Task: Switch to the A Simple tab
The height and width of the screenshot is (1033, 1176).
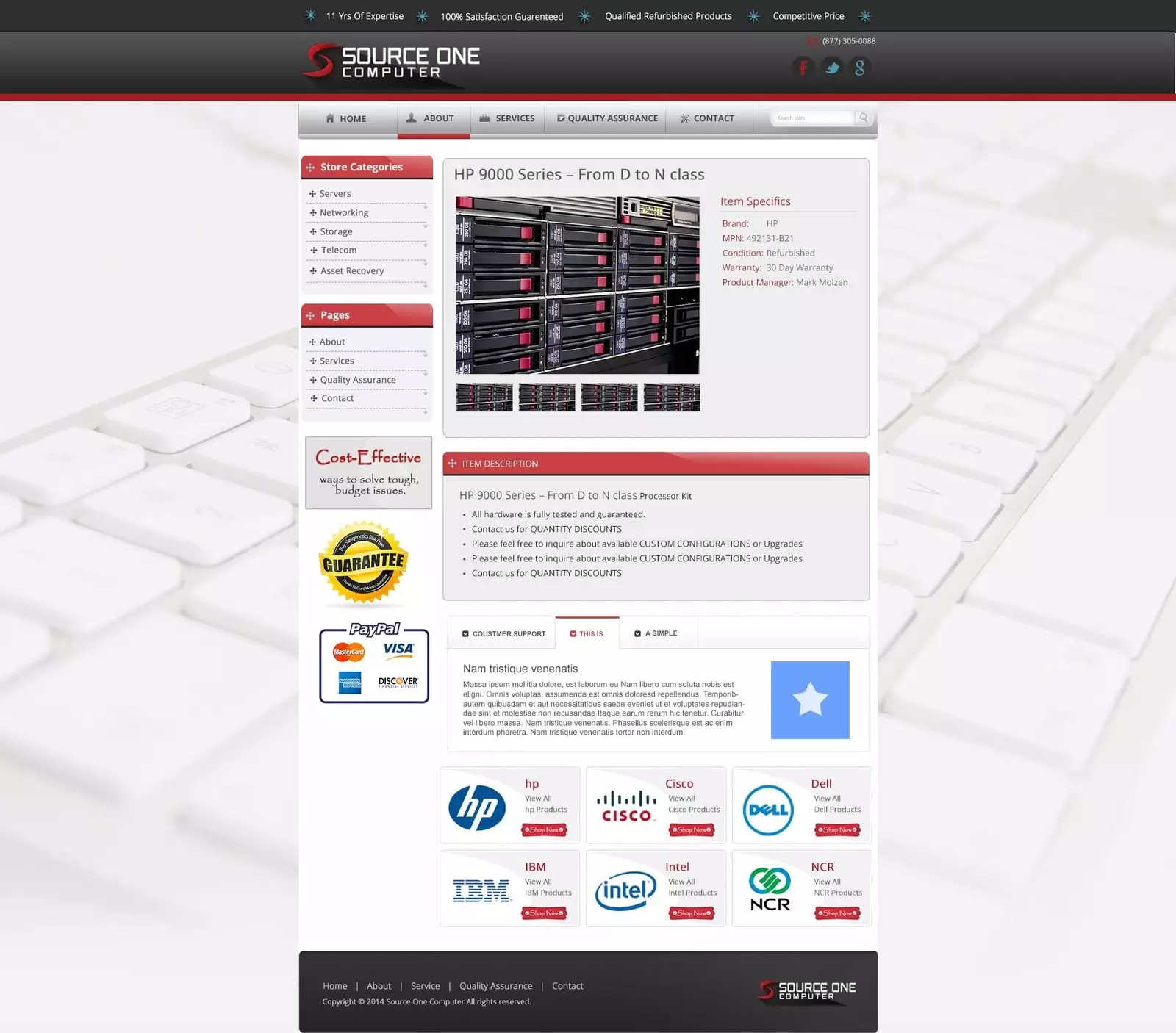Action: point(656,633)
